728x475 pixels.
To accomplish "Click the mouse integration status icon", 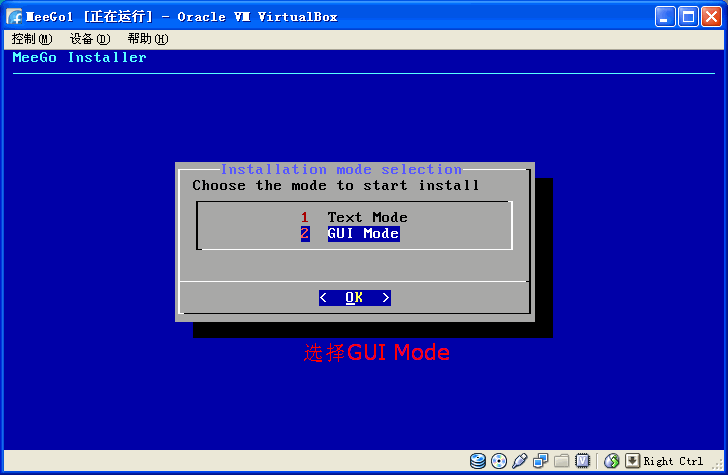I will tap(611, 461).
